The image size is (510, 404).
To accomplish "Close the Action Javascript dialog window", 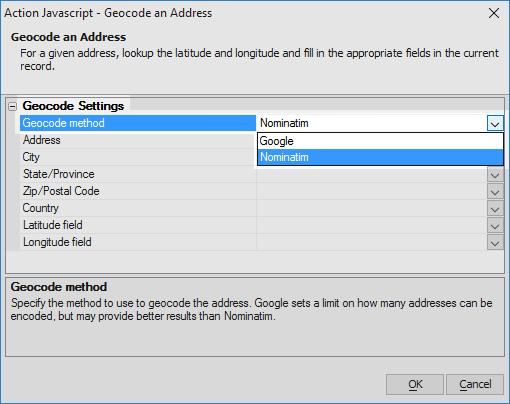I will 494,13.
